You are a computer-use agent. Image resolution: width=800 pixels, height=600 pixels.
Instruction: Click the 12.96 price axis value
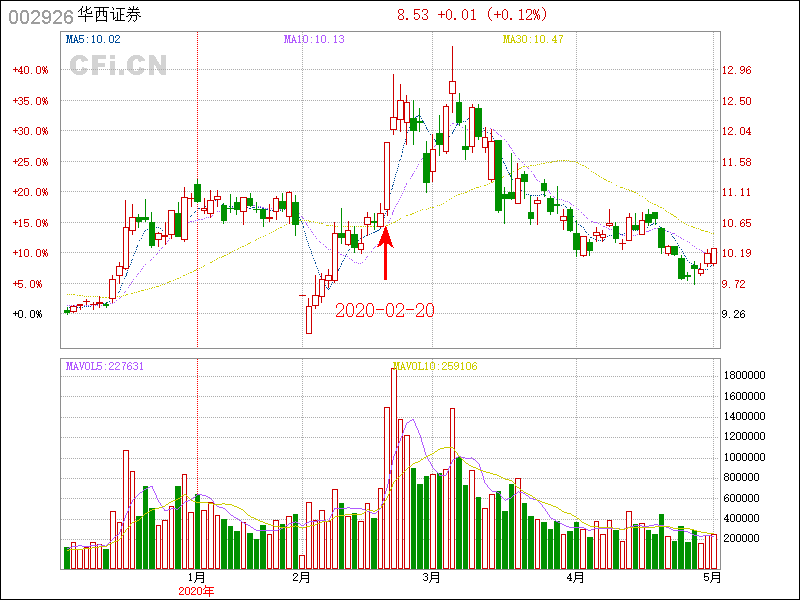coord(737,70)
